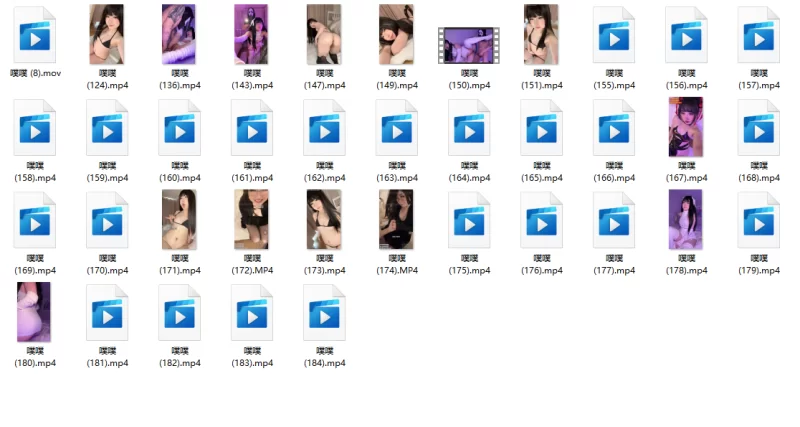
Task: Click the (136).mp4 video thumbnail
Action: coord(179,34)
